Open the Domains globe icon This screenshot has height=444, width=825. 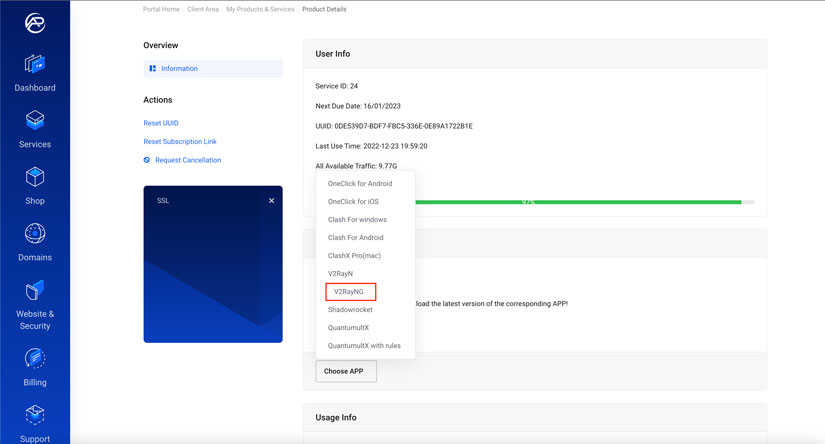pyautogui.click(x=35, y=234)
